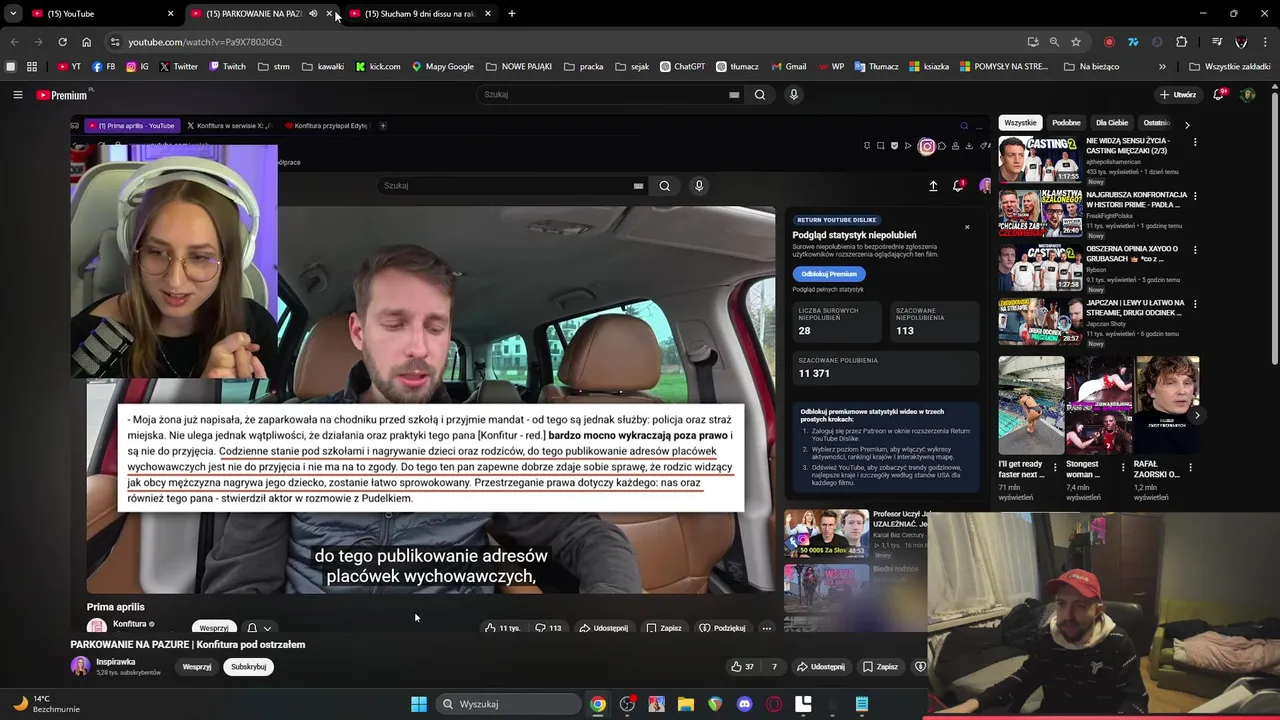Image resolution: width=1280 pixels, height=720 pixels.
Task: Go to the Chrome home page button
Action: point(86,42)
